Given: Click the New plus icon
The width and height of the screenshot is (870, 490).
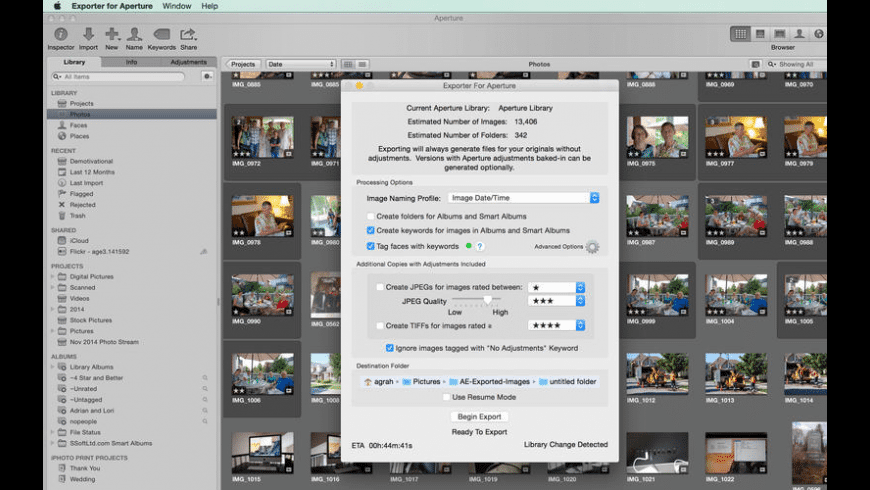Looking at the screenshot, I should coord(112,35).
